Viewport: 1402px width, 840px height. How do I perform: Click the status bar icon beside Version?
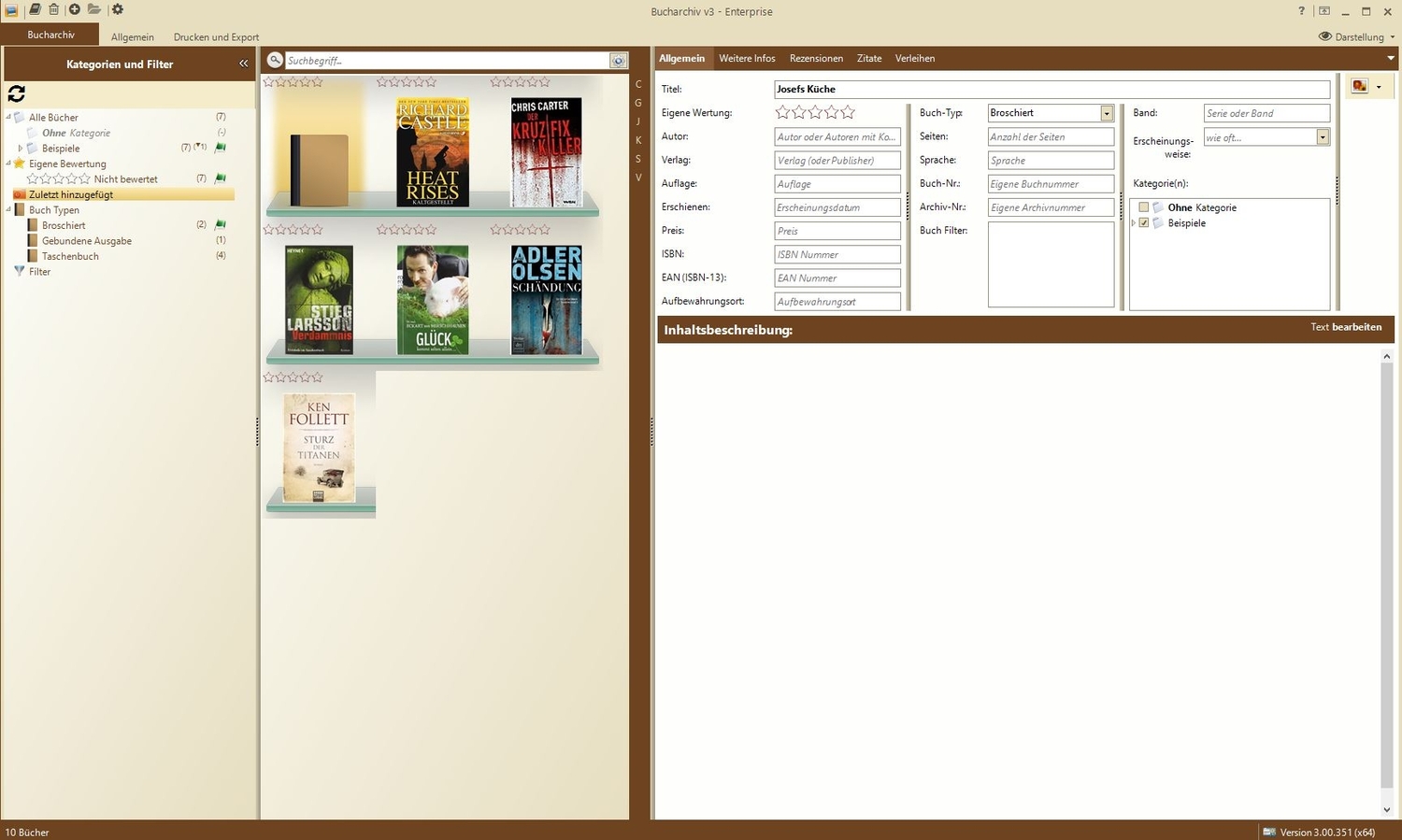(x=1269, y=832)
